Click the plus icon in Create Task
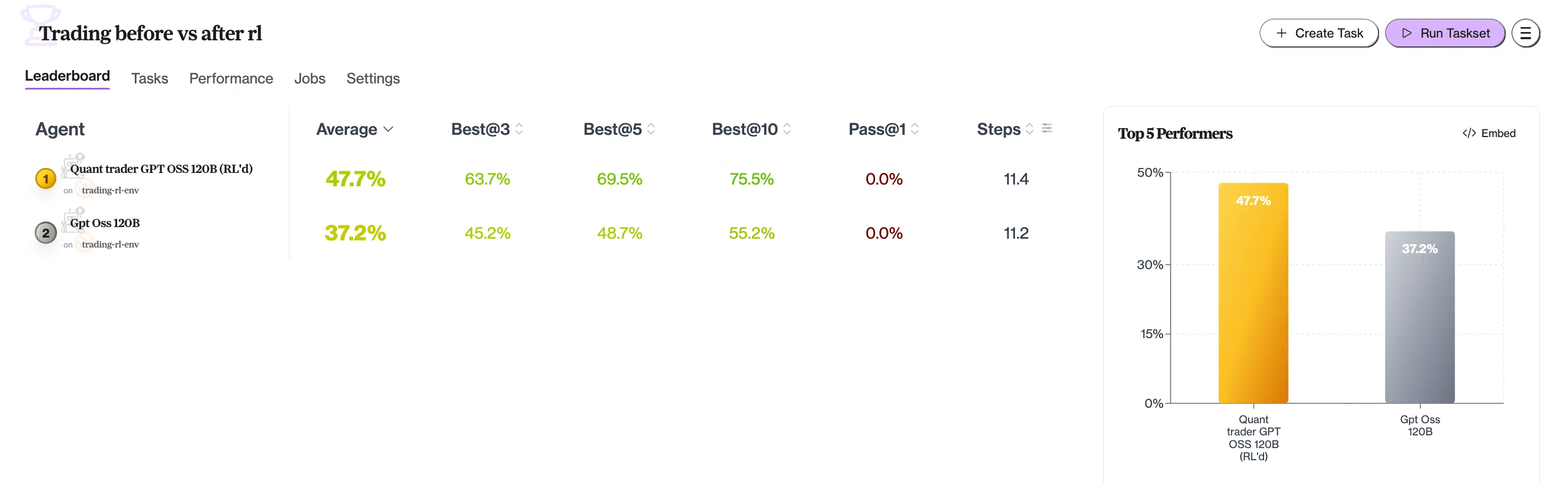The image size is (1568, 484). [1281, 34]
